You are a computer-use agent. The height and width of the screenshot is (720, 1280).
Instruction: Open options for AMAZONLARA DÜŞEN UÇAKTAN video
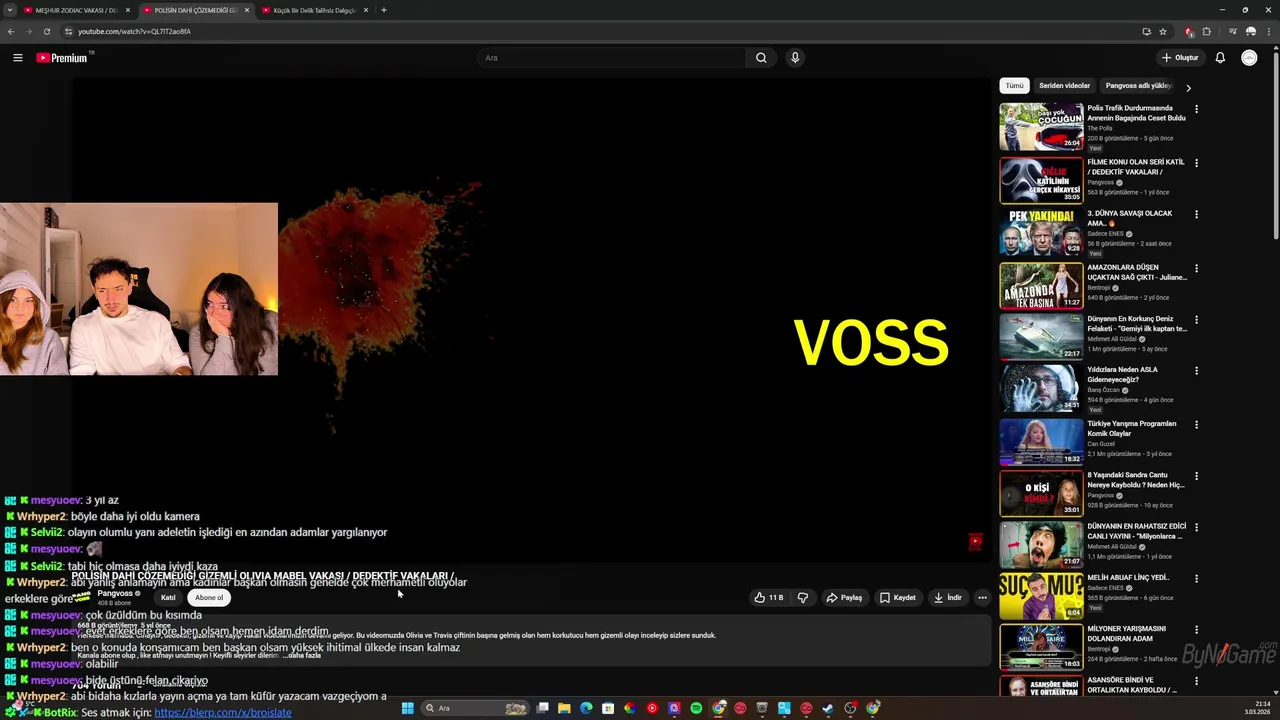(x=1196, y=268)
